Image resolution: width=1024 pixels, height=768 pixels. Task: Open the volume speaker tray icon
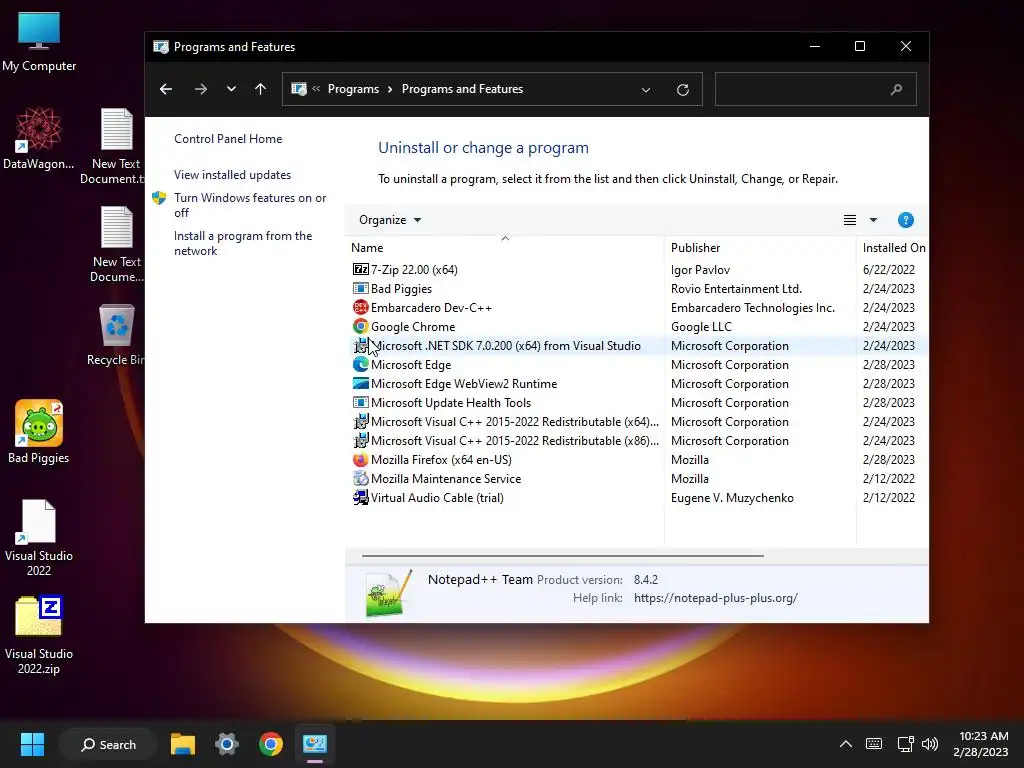pyautogui.click(x=929, y=744)
